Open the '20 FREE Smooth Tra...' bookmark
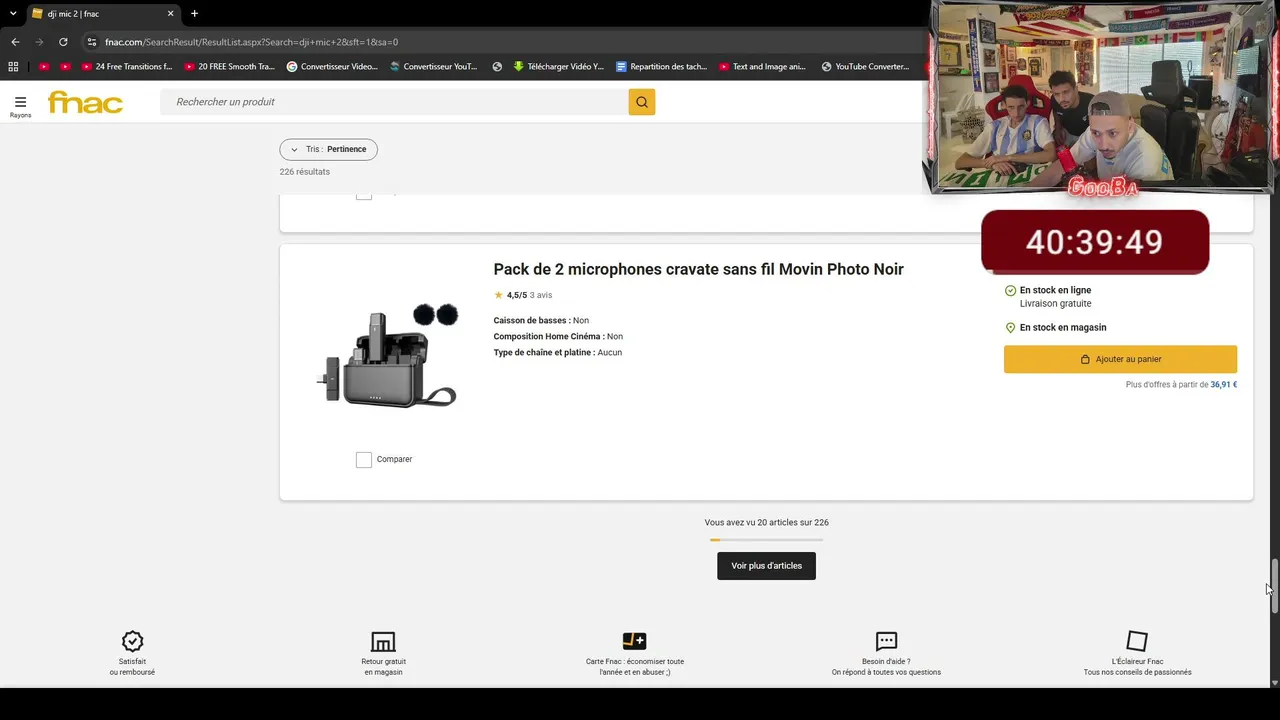The width and height of the screenshot is (1280, 720). (230, 67)
